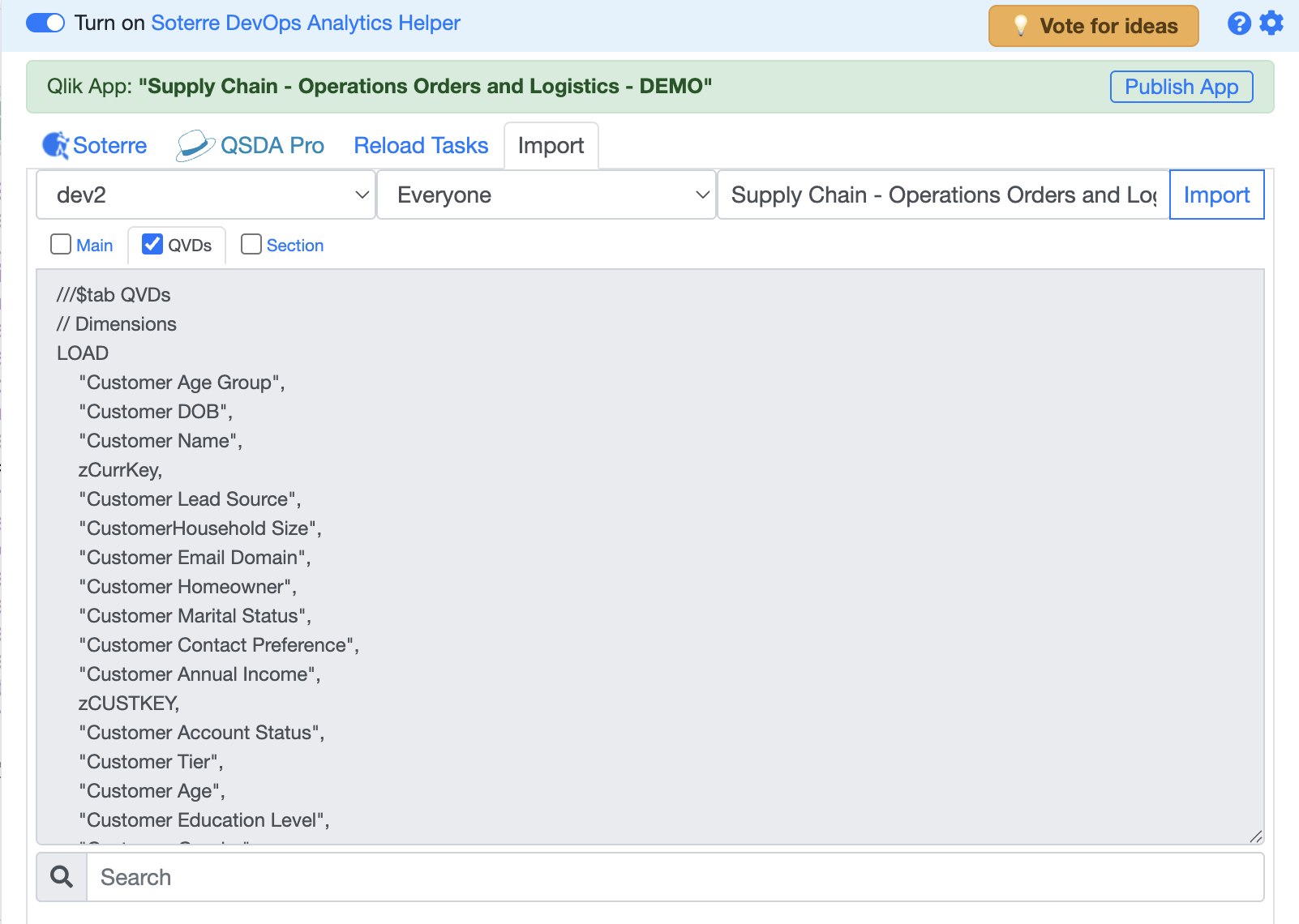Image resolution: width=1299 pixels, height=924 pixels.
Task: Click the "///$tab QVDs" script line
Action: [114, 295]
